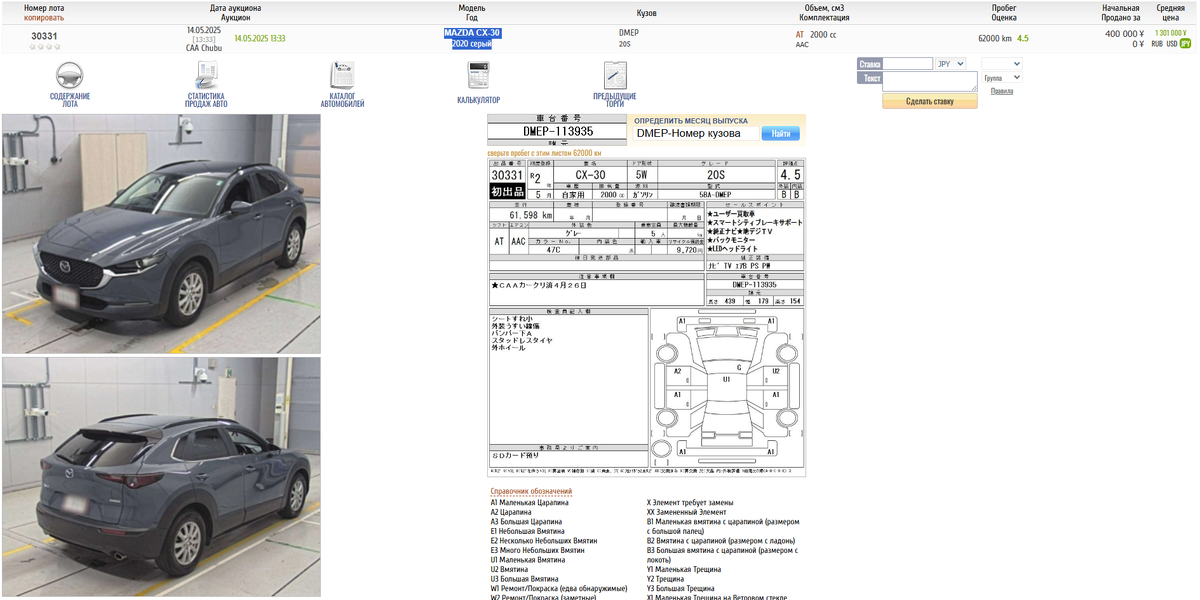The height and width of the screenshot is (600, 1200).
Task: Click the 'Найти' search button
Action: tap(781, 133)
